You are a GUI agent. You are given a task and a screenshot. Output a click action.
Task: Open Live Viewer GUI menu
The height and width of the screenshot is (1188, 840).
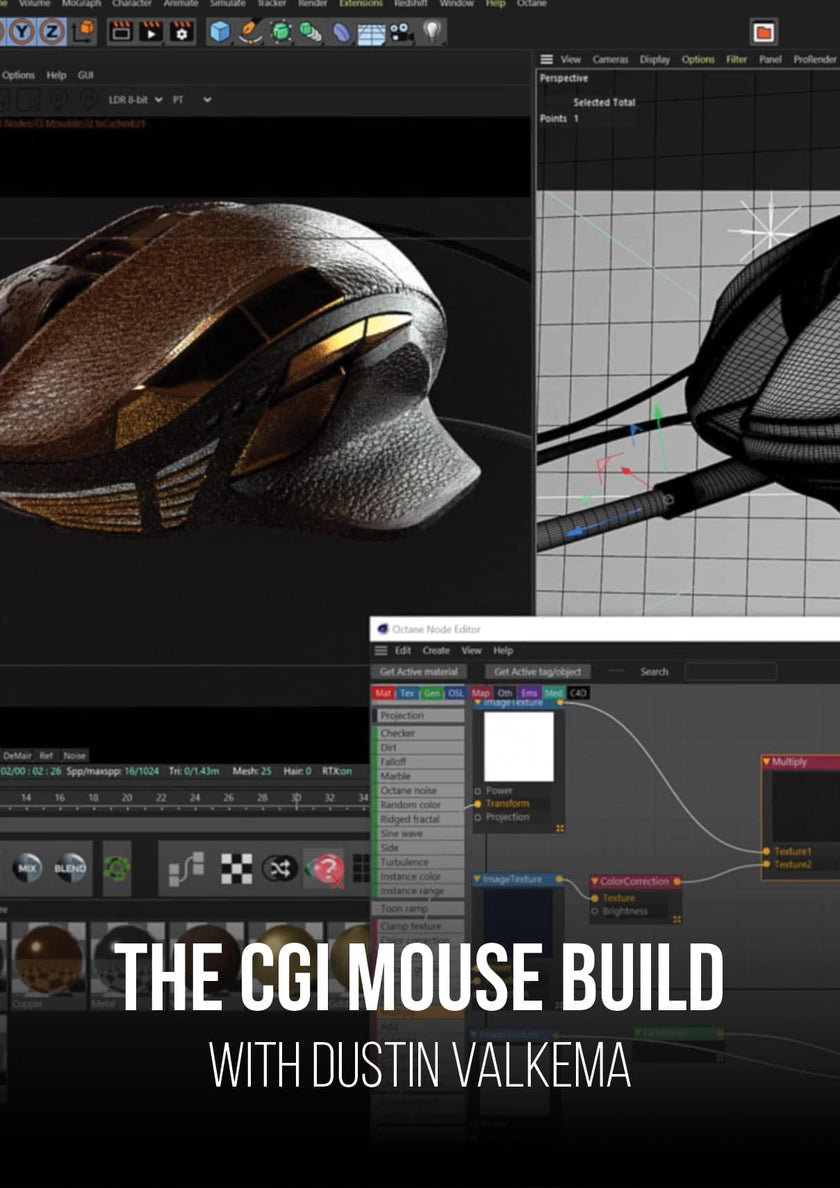(86, 75)
